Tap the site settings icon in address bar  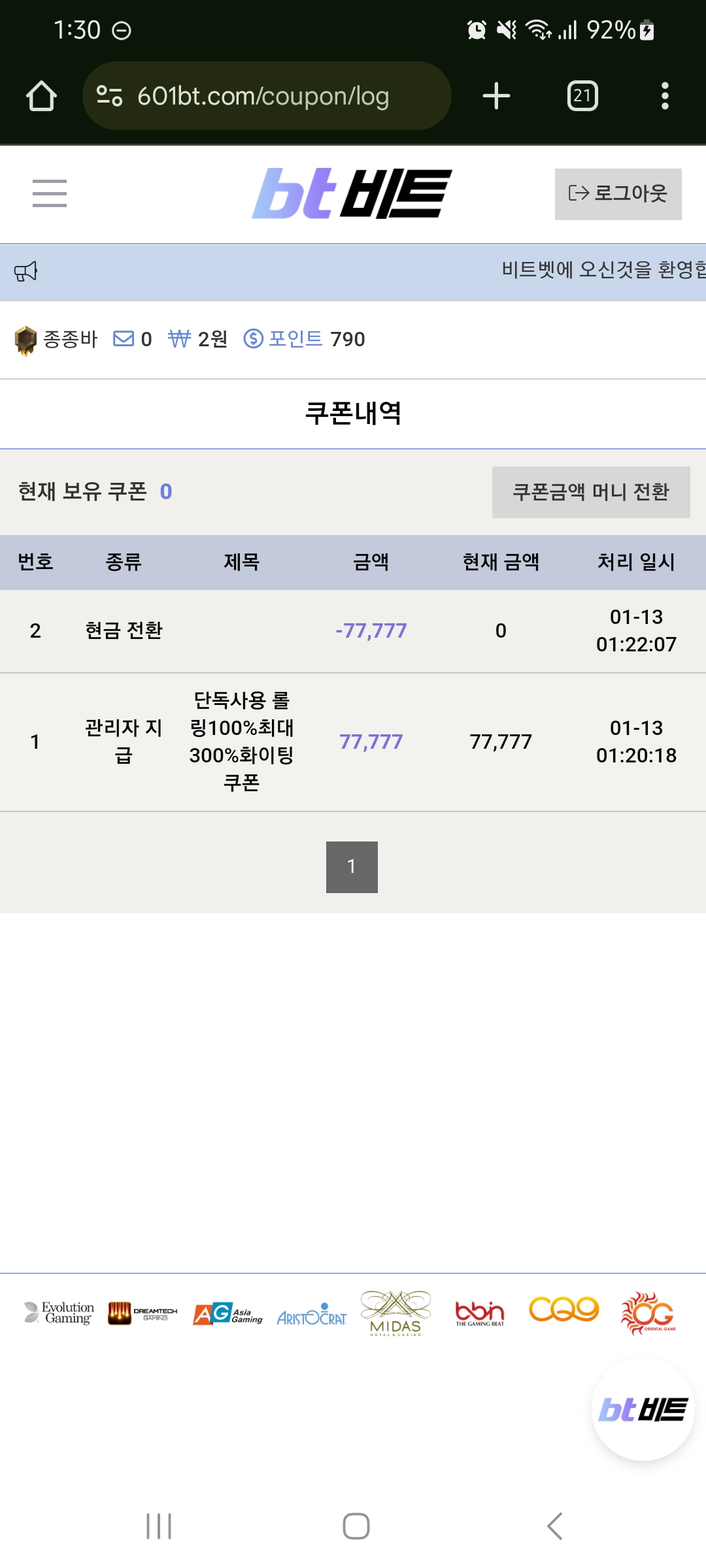[x=109, y=96]
